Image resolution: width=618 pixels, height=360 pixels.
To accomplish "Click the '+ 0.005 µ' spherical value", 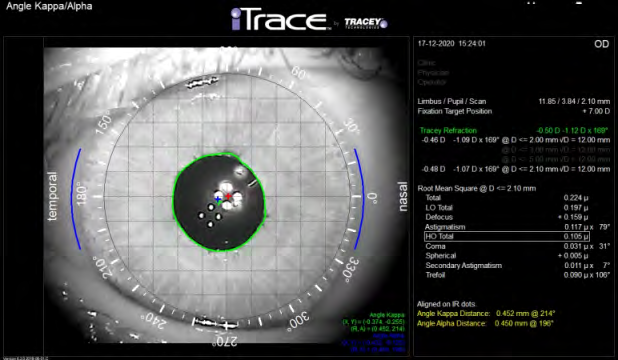I will 573,256.
